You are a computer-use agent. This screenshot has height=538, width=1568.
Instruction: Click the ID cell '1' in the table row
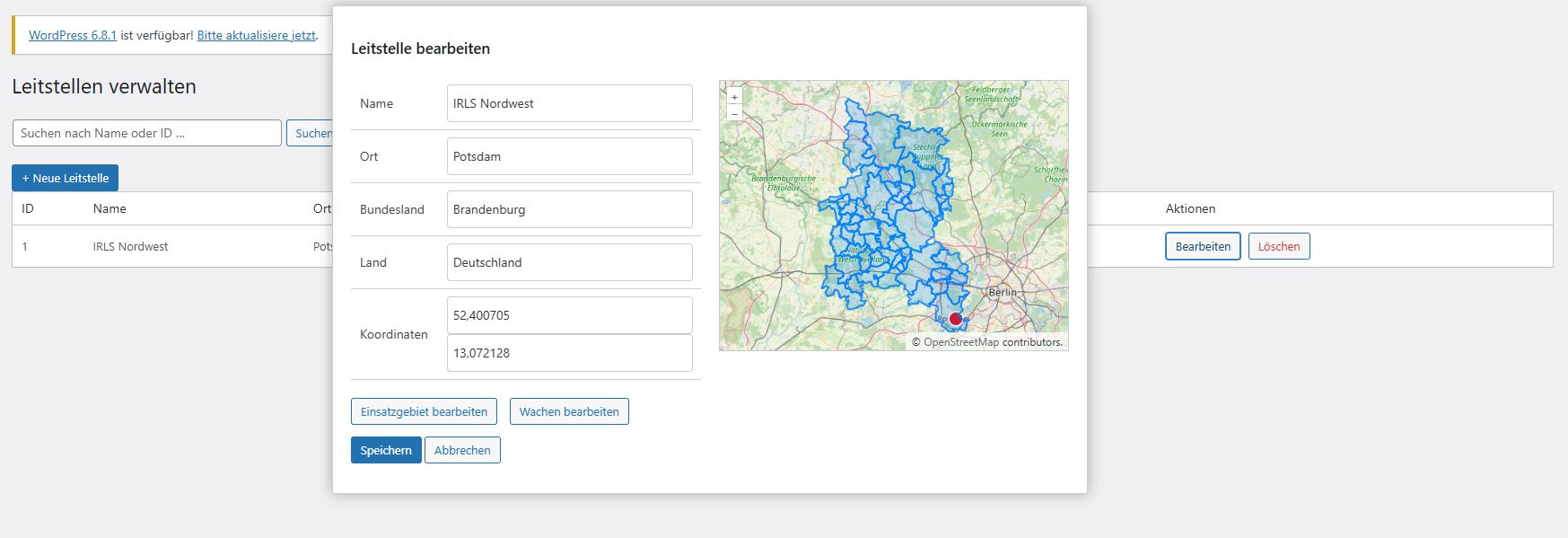(24, 246)
